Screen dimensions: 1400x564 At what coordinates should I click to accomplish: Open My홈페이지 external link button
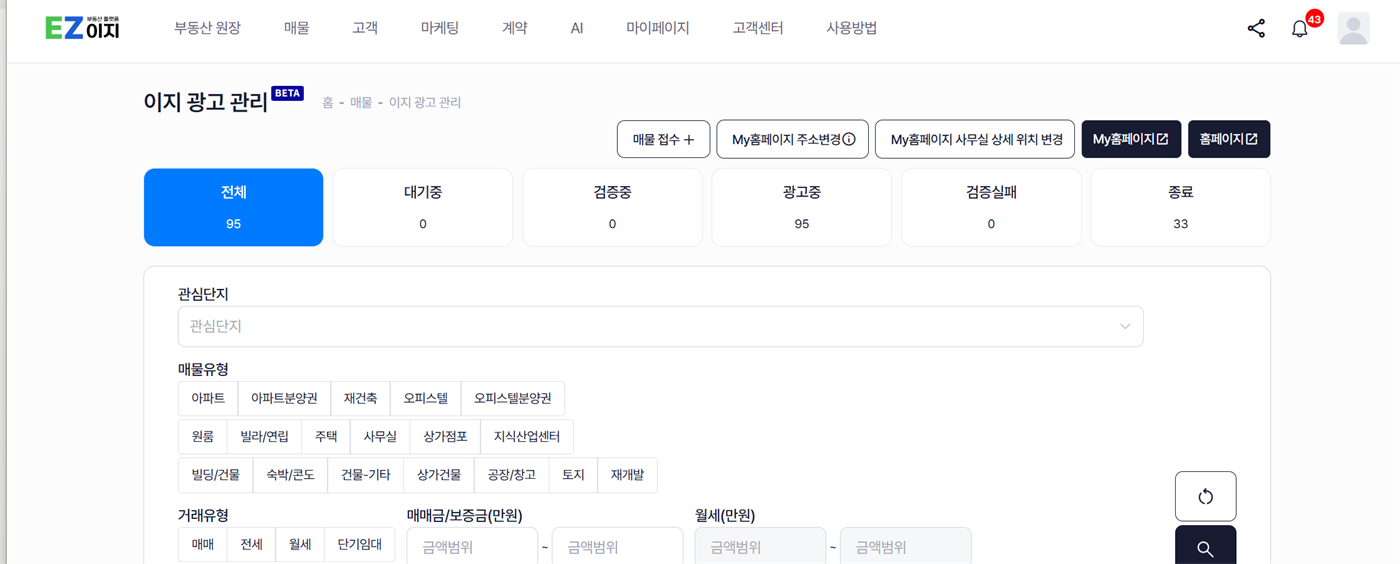[x=1131, y=140]
